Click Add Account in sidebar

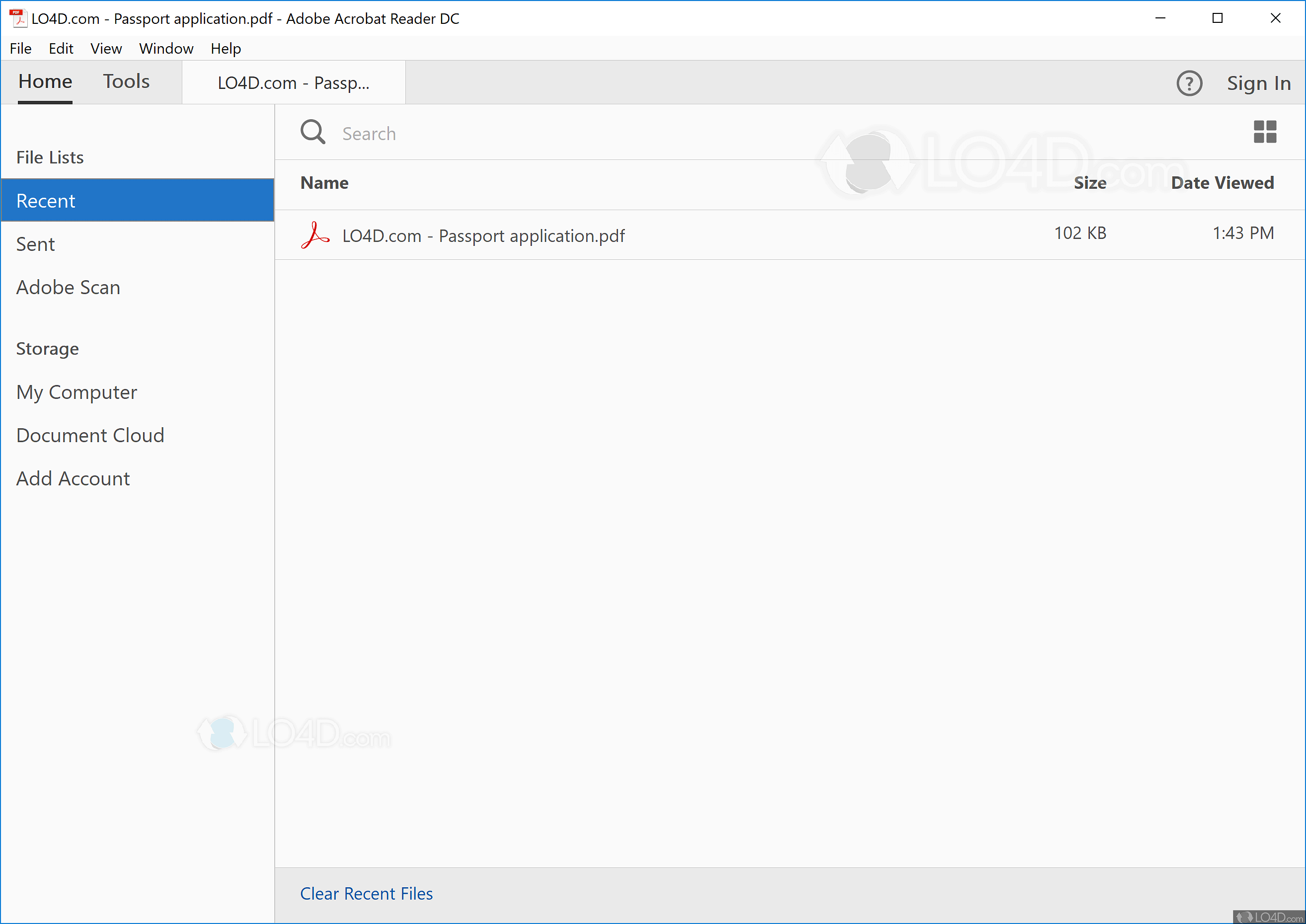click(x=73, y=478)
